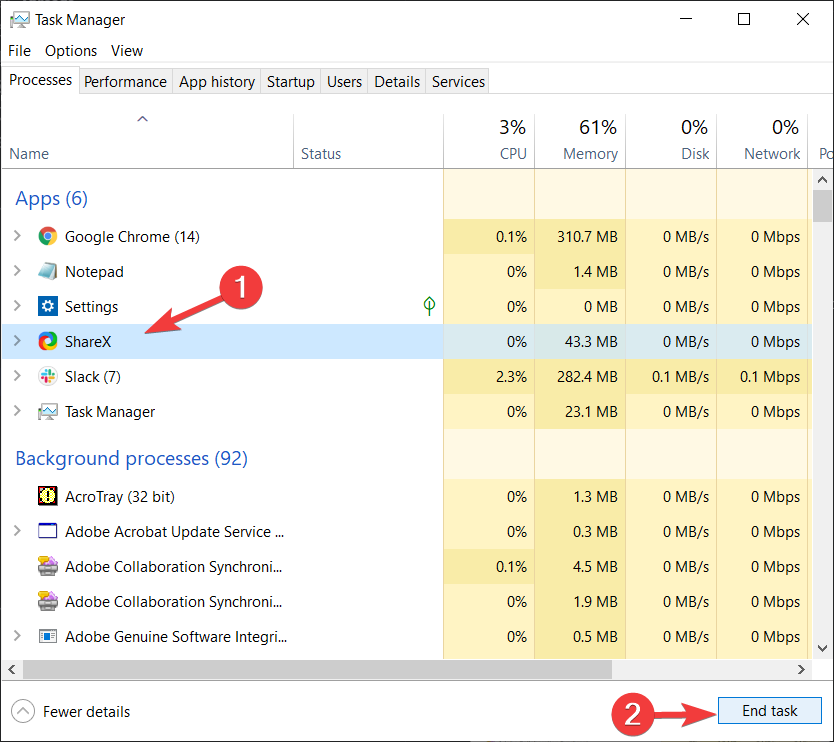Click the End task button
Screen dimensions: 834x742
[x=769, y=711]
